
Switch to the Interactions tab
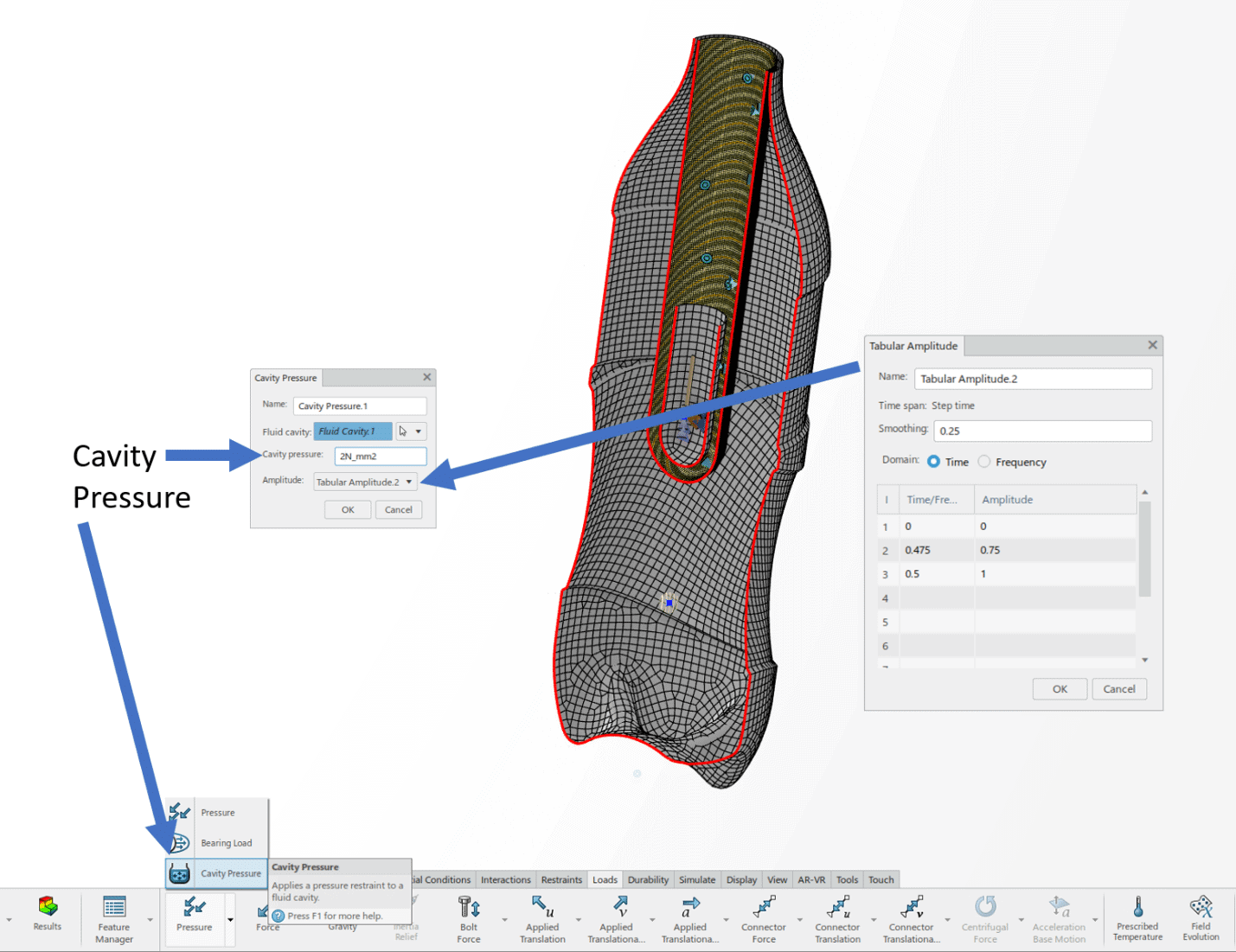pos(506,880)
